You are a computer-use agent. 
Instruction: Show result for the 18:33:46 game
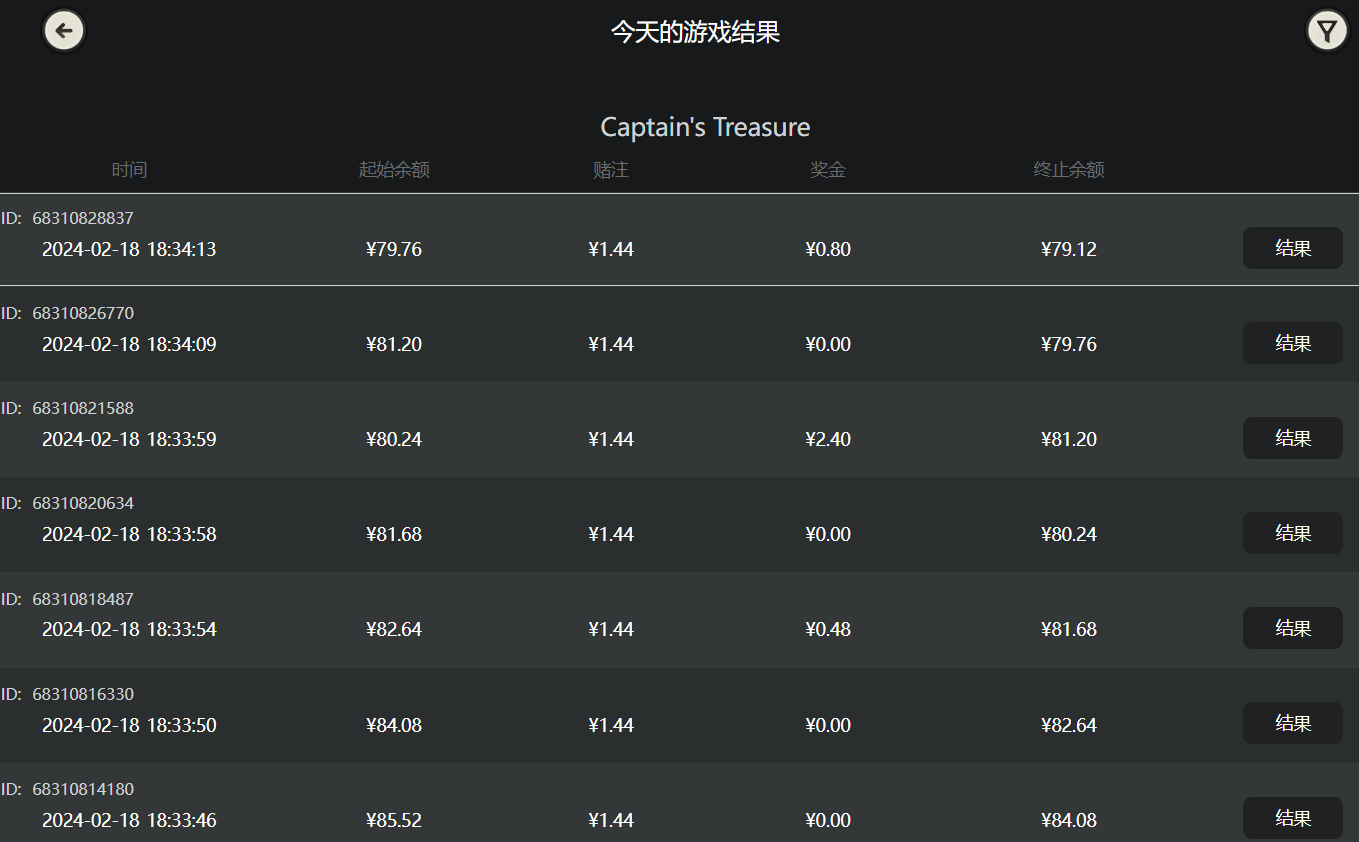click(x=1292, y=818)
